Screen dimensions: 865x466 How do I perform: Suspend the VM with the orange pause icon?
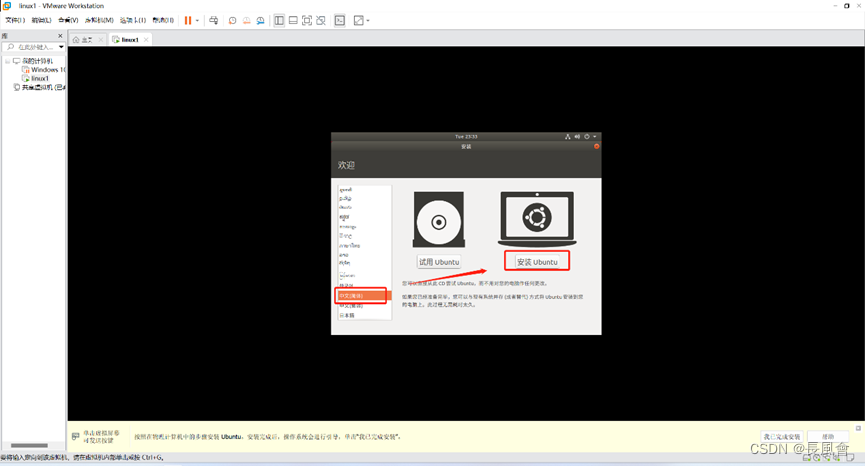tap(188, 20)
